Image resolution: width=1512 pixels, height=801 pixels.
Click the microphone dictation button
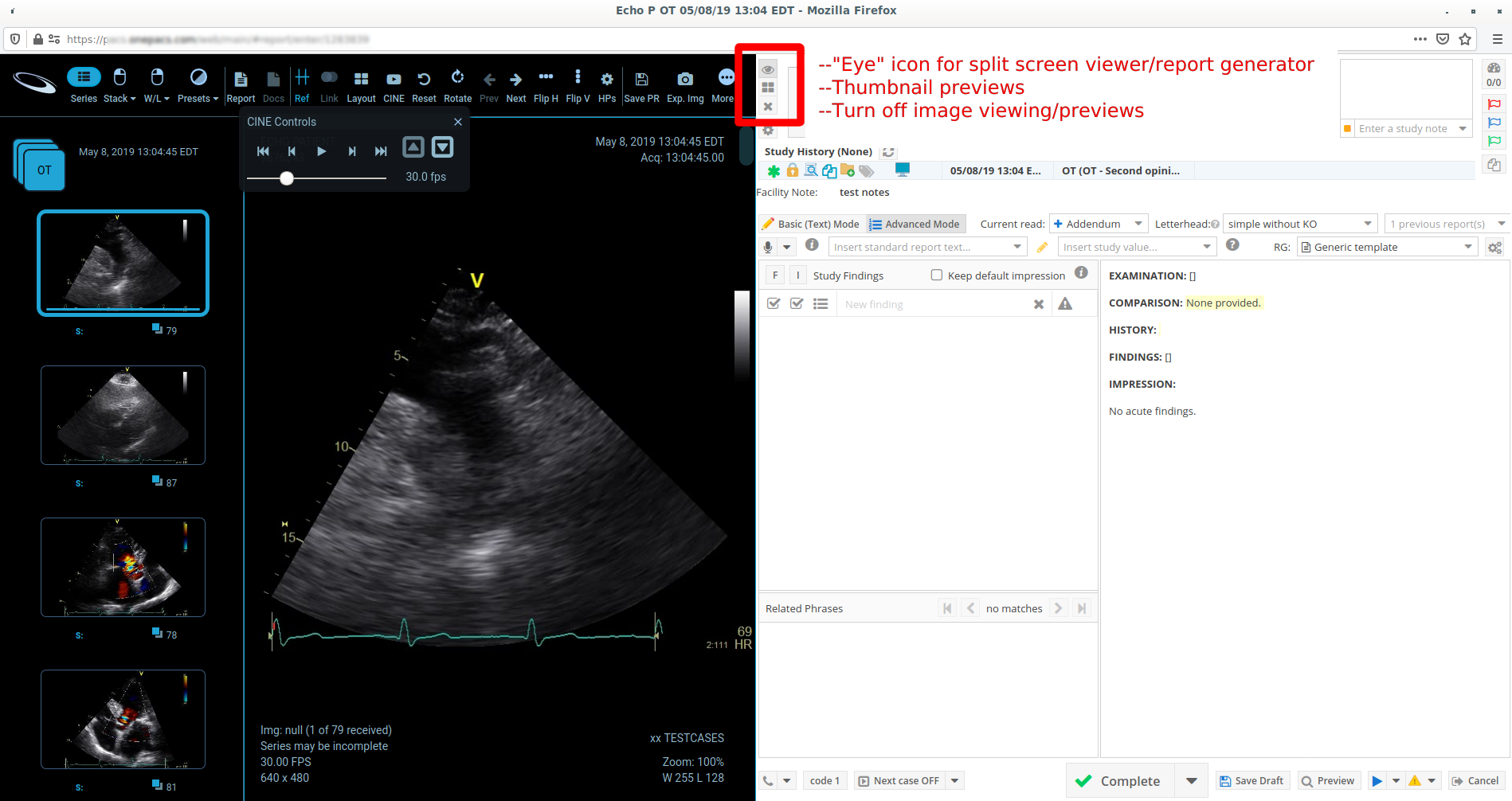[x=768, y=247]
